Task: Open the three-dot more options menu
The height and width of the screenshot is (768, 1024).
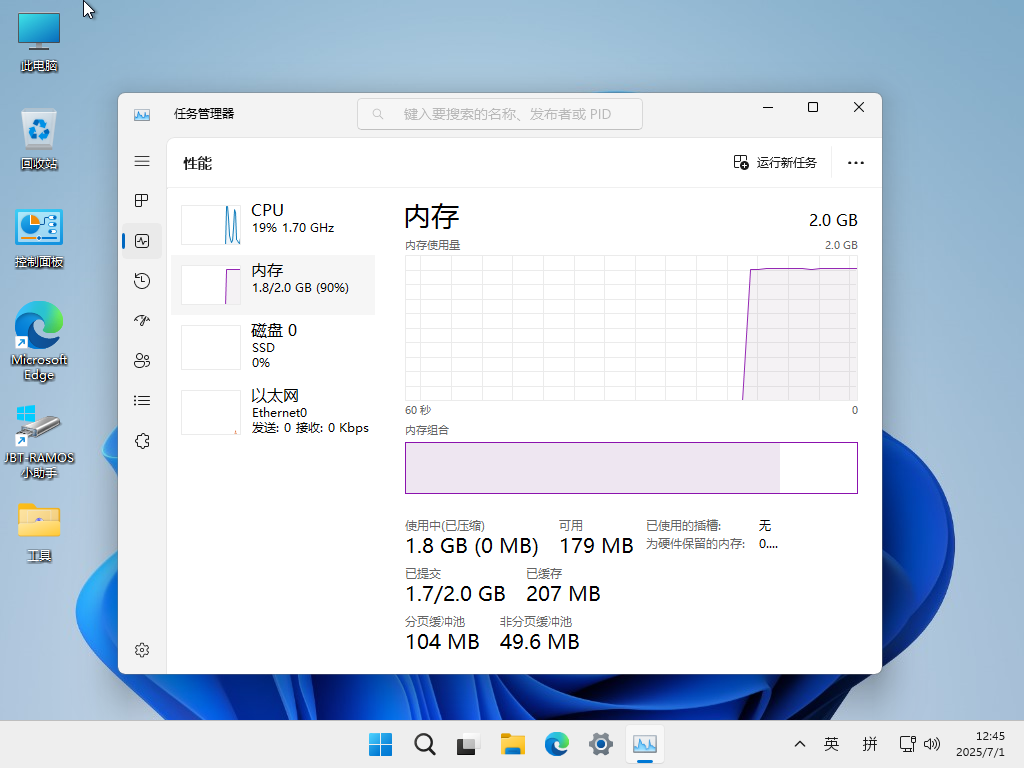Action: (x=856, y=163)
